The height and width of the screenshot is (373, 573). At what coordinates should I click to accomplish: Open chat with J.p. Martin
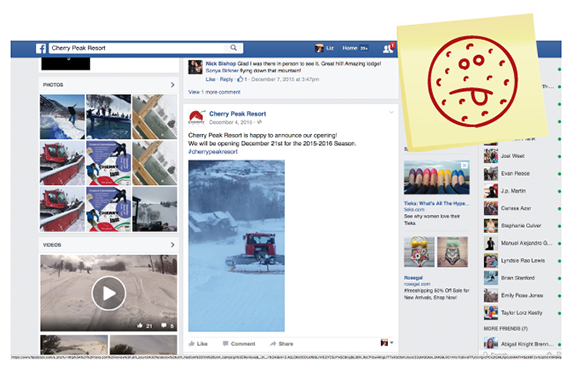pyautogui.click(x=522, y=191)
